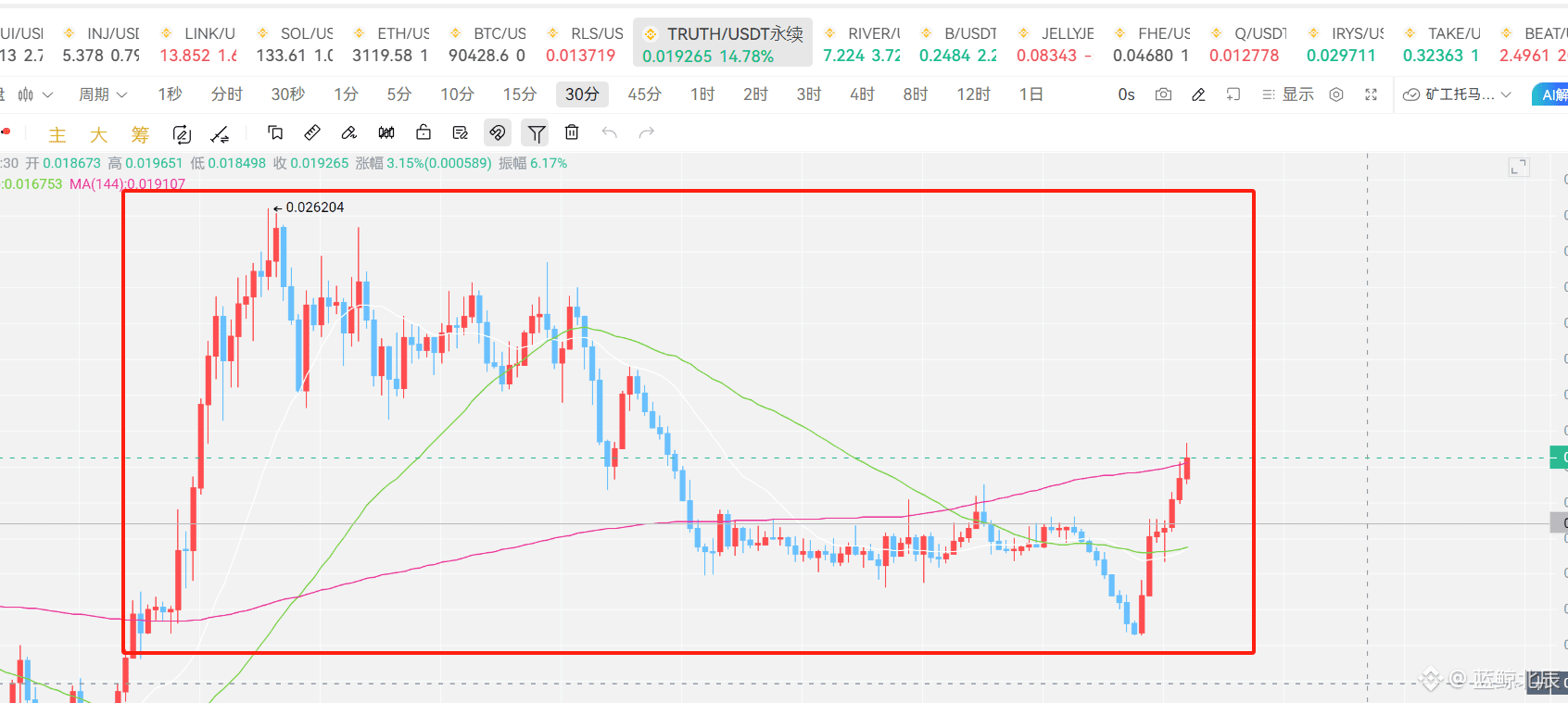Screen dimensions: 1568x703
Task: Select the 分时 timeframe
Action: (226, 94)
